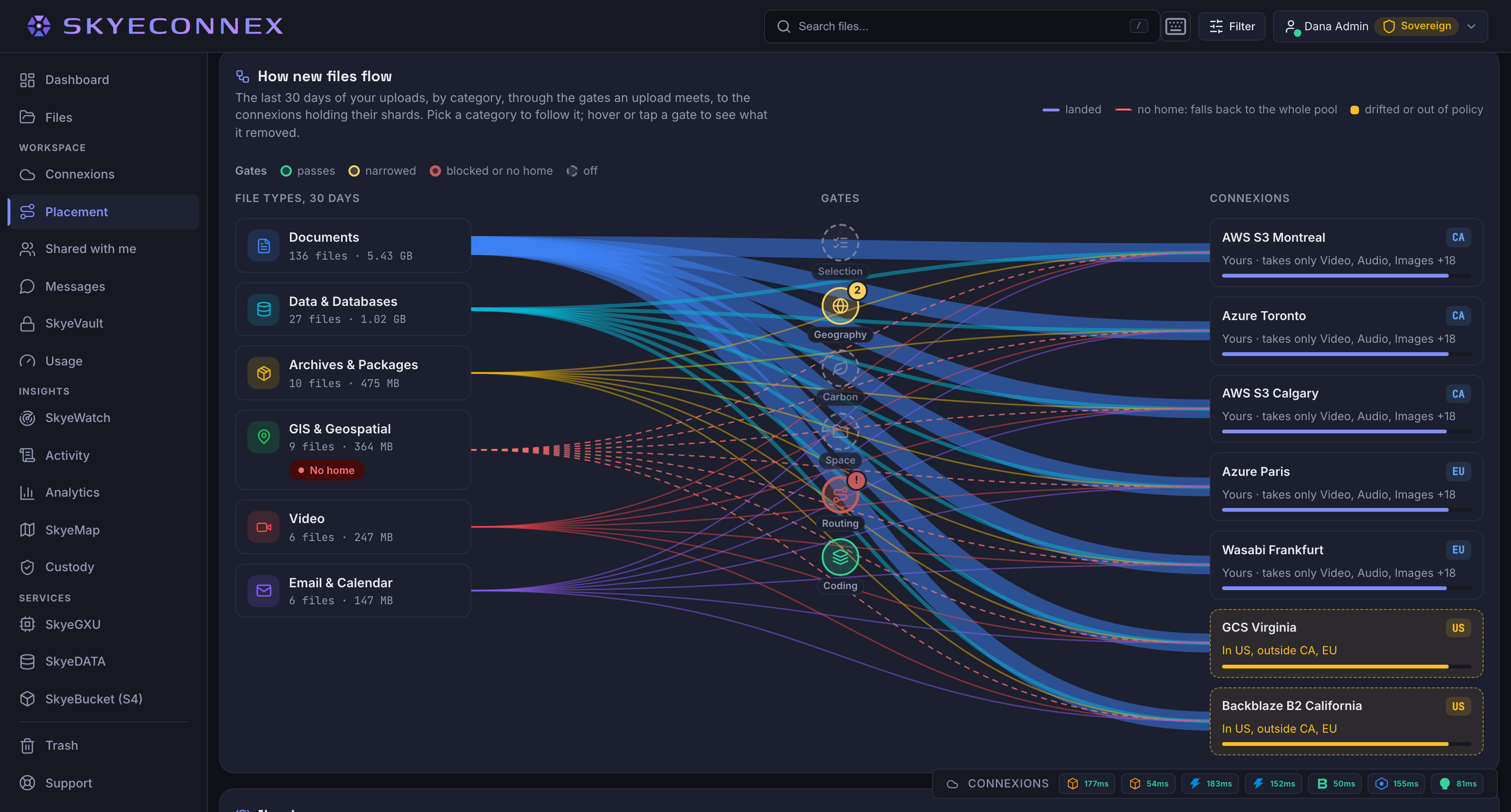Image resolution: width=1511 pixels, height=812 pixels.
Task: Click the GIS & Geospatial pin icon
Action: pyautogui.click(x=263, y=437)
